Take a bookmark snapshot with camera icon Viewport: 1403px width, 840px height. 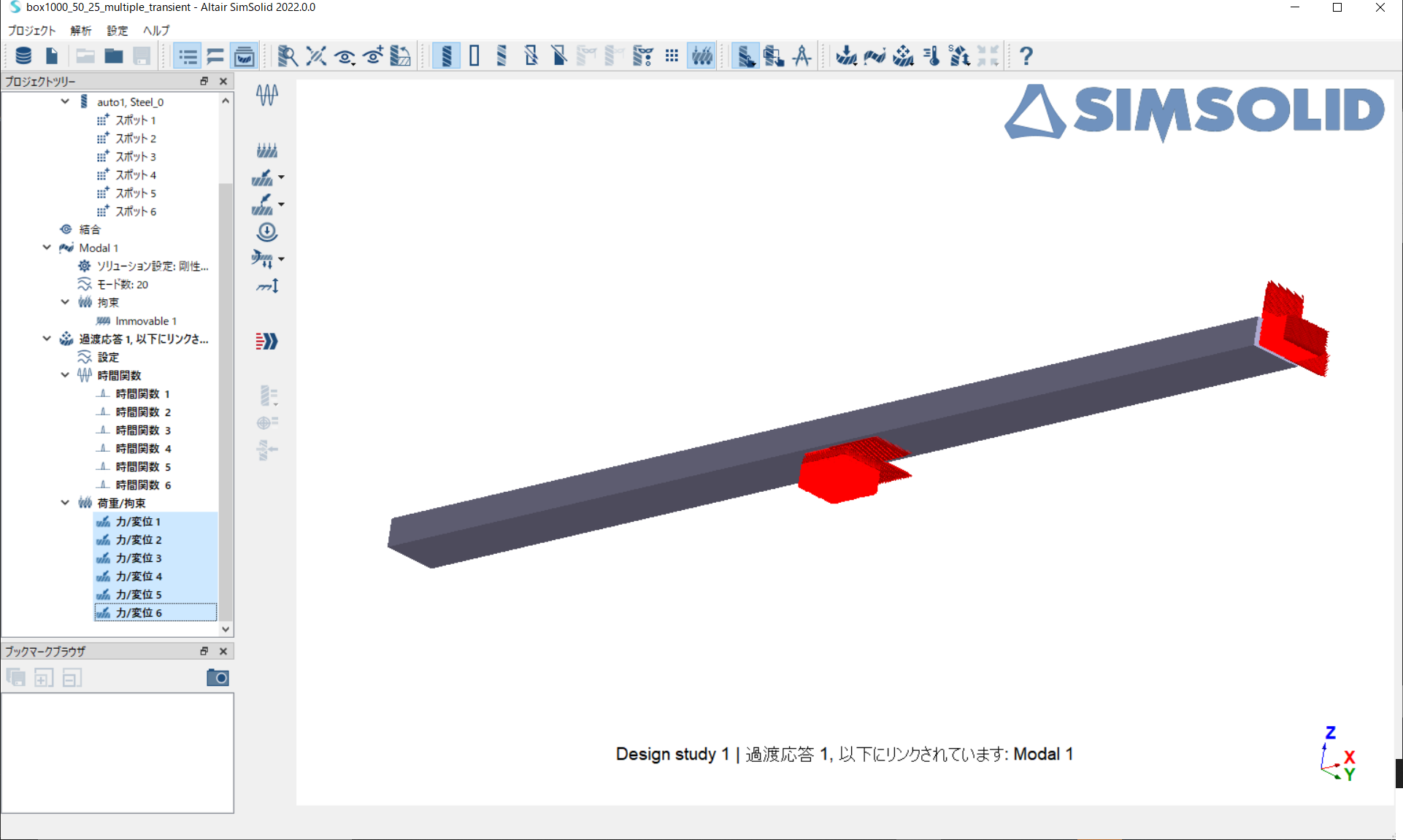tap(218, 678)
